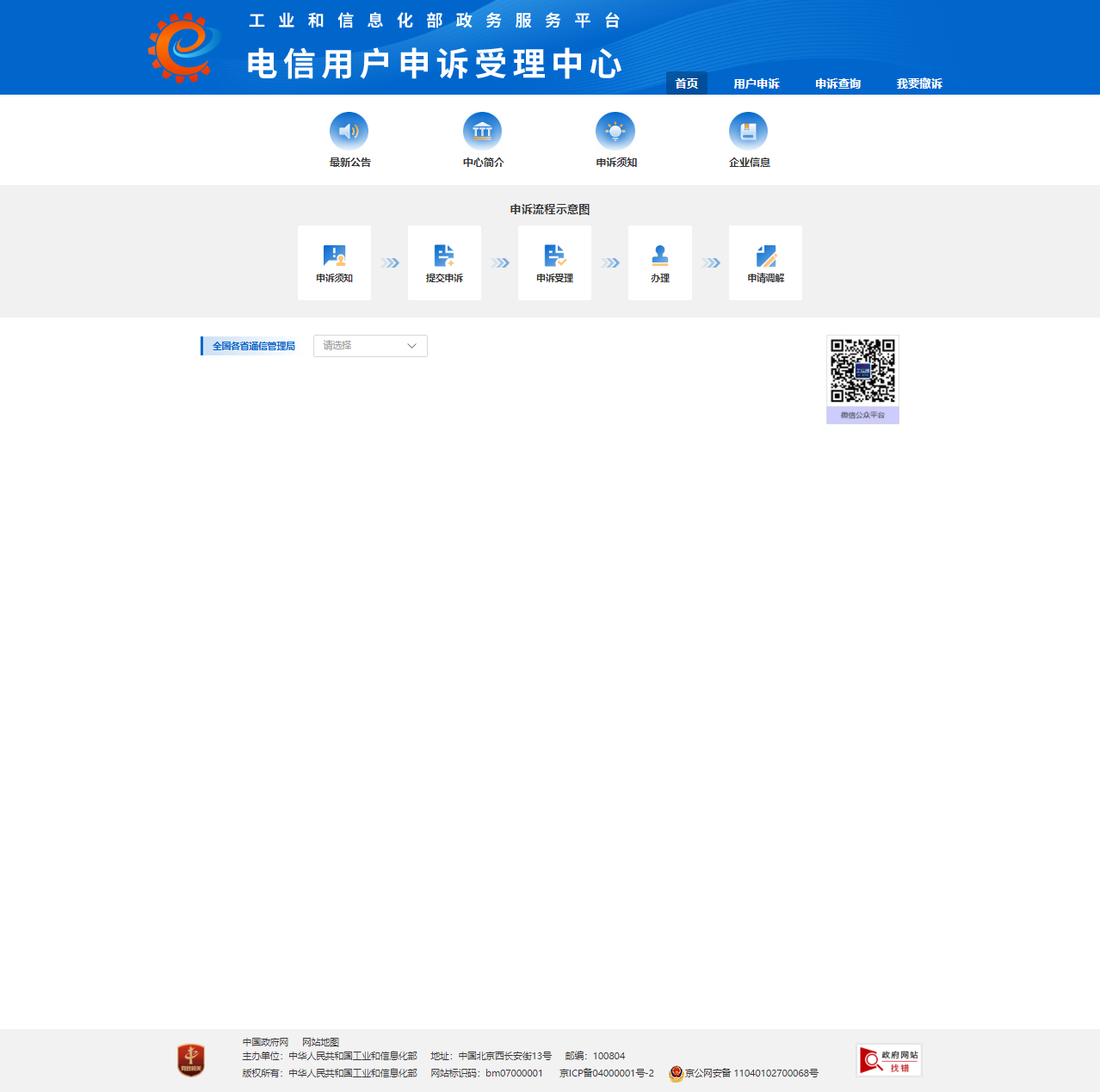Click the WeChat QR code image
Screen dimensions: 1100x1092
[x=862, y=371]
